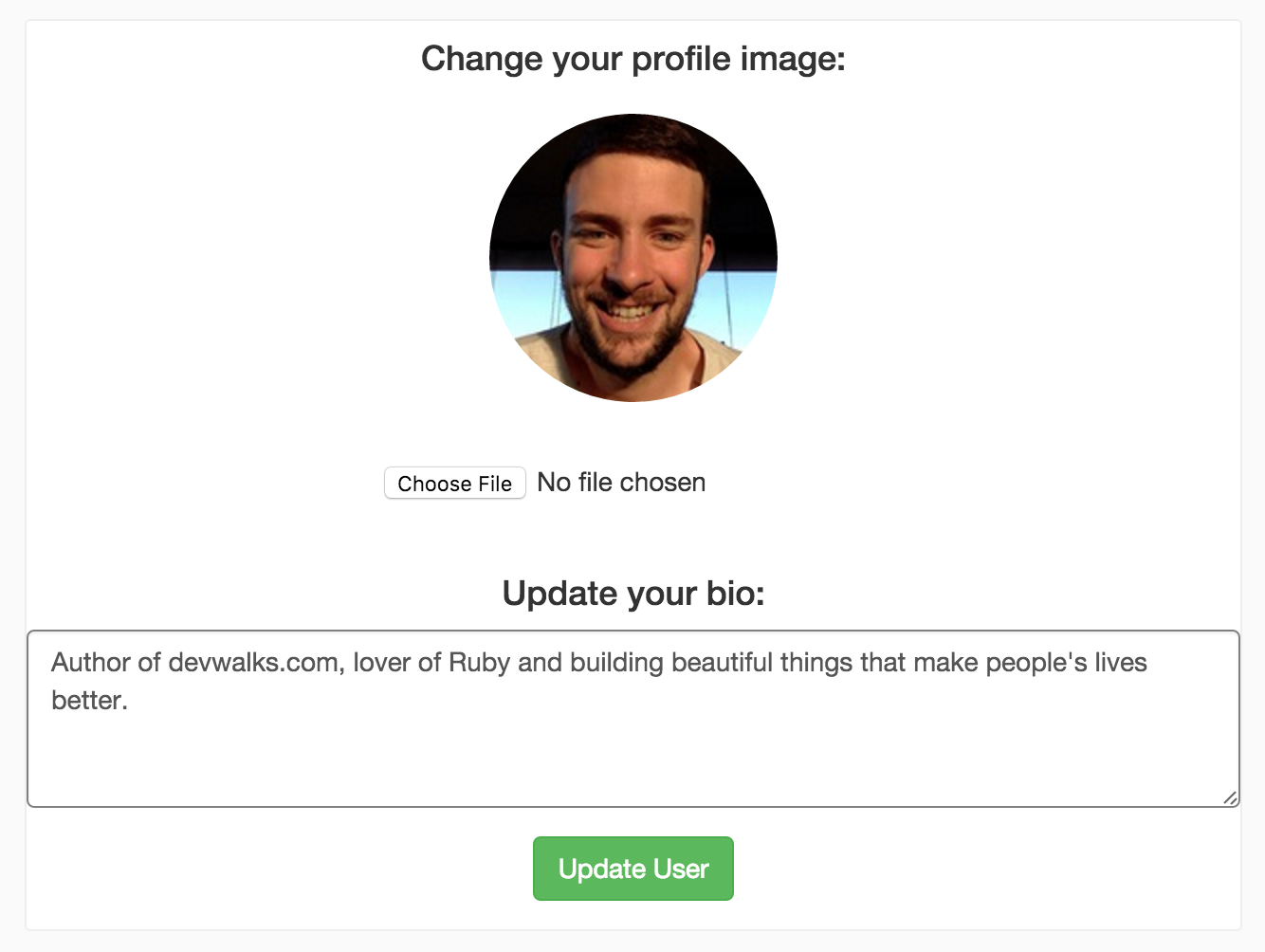
Task: Click the "Change your profile image:" heading
Action: pos(633,59)
